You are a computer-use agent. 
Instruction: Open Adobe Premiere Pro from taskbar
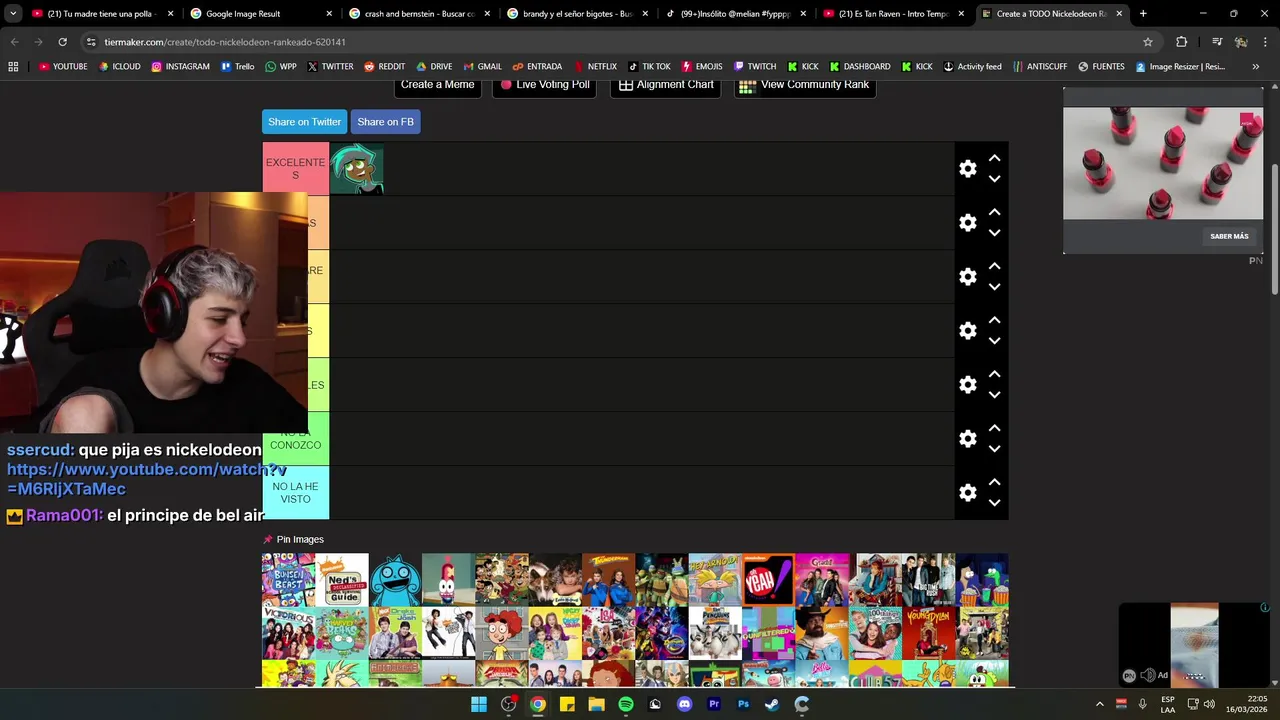pyautogui.click(x=714, y=704)
